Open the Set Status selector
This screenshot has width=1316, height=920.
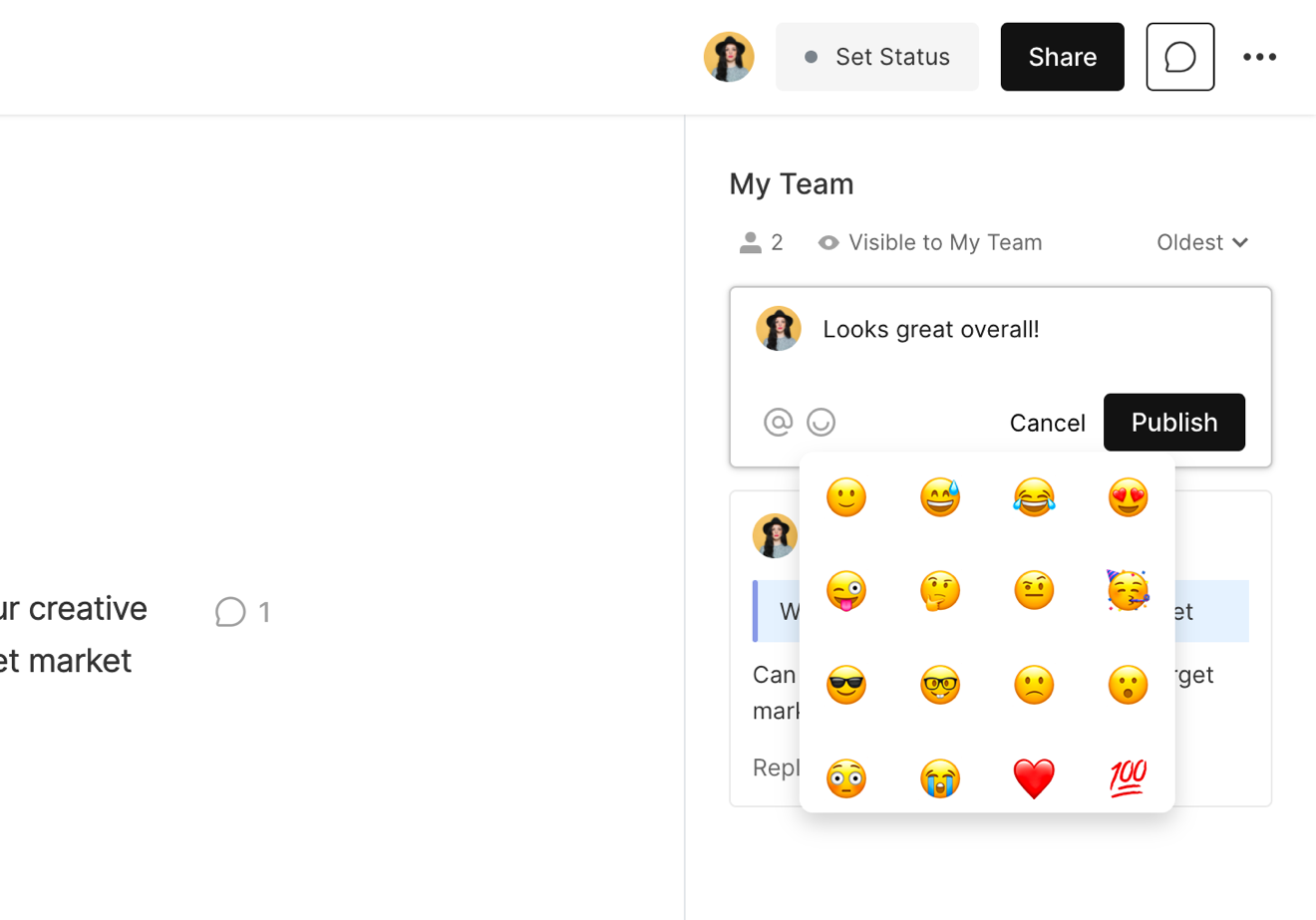(x=877, y=57)
